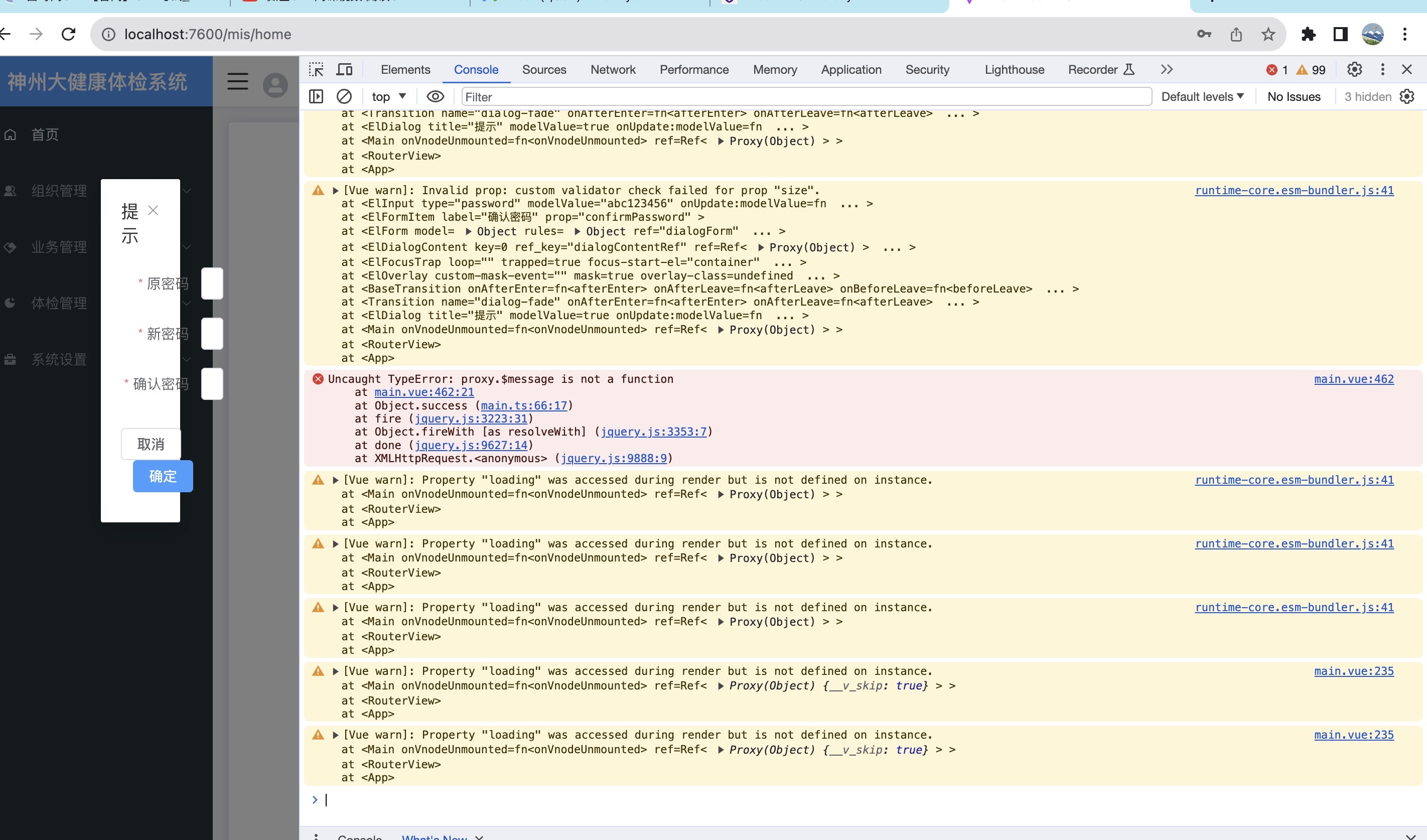Create a live expression with eye icon
This screenshot has height=840, width=1427.
tap(436, 97)
